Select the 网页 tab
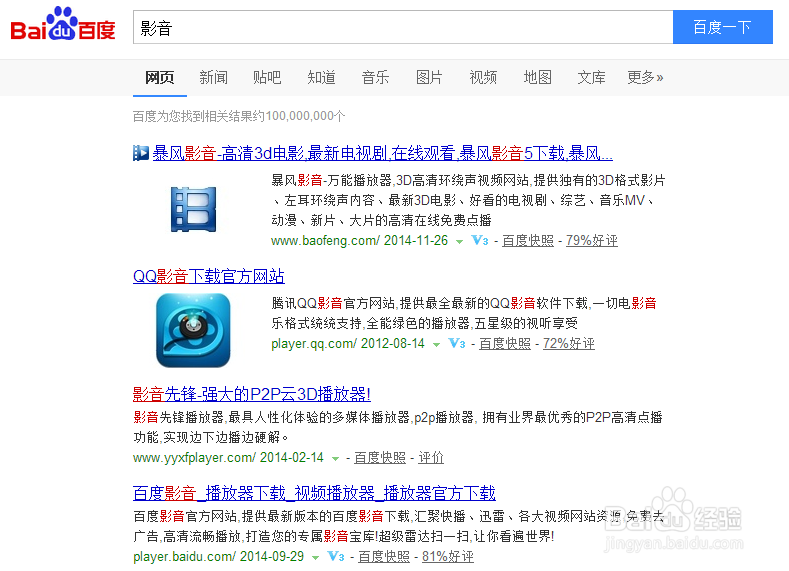 click(x=160, y=77)
